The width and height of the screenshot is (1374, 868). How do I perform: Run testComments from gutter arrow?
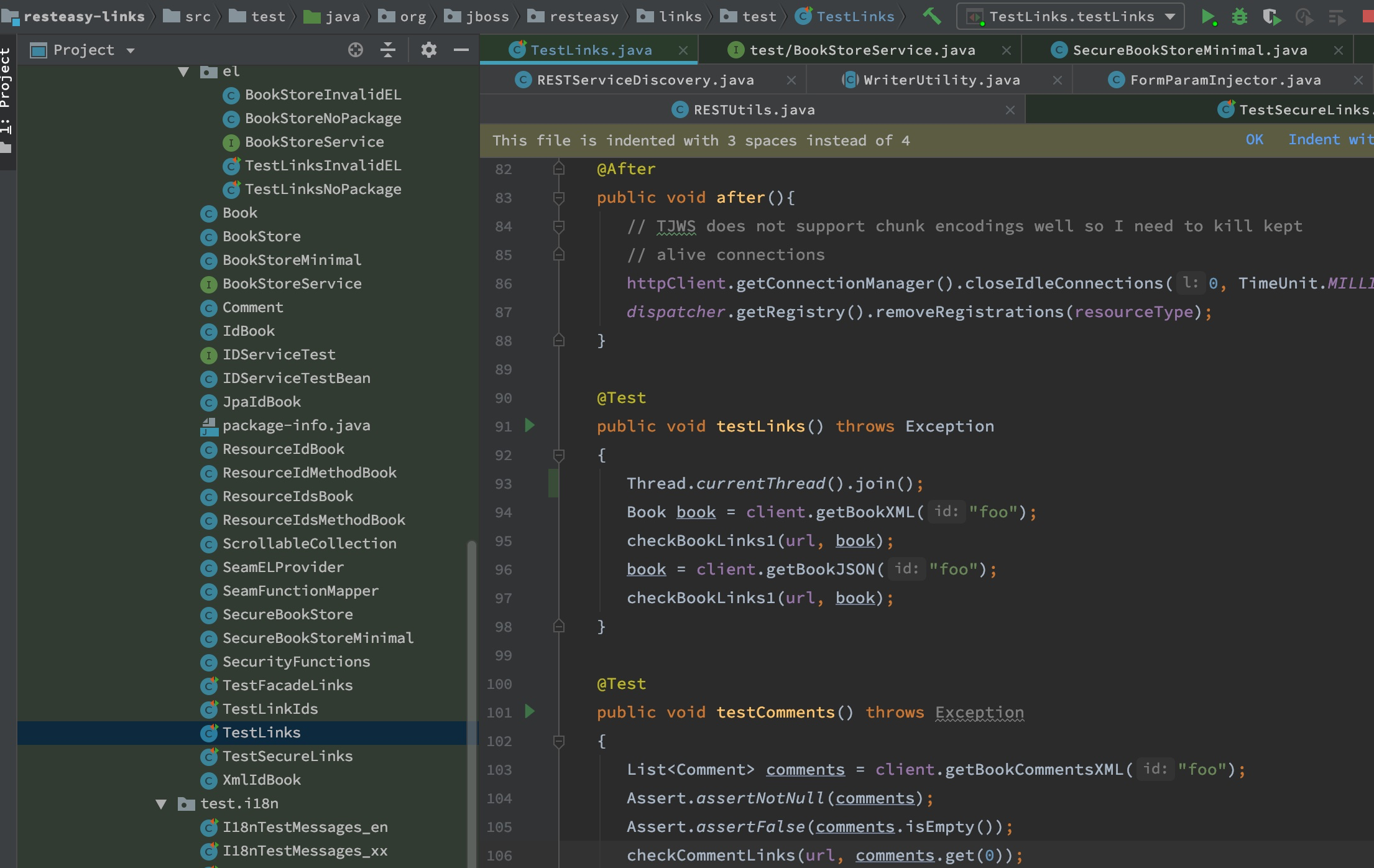530,711
